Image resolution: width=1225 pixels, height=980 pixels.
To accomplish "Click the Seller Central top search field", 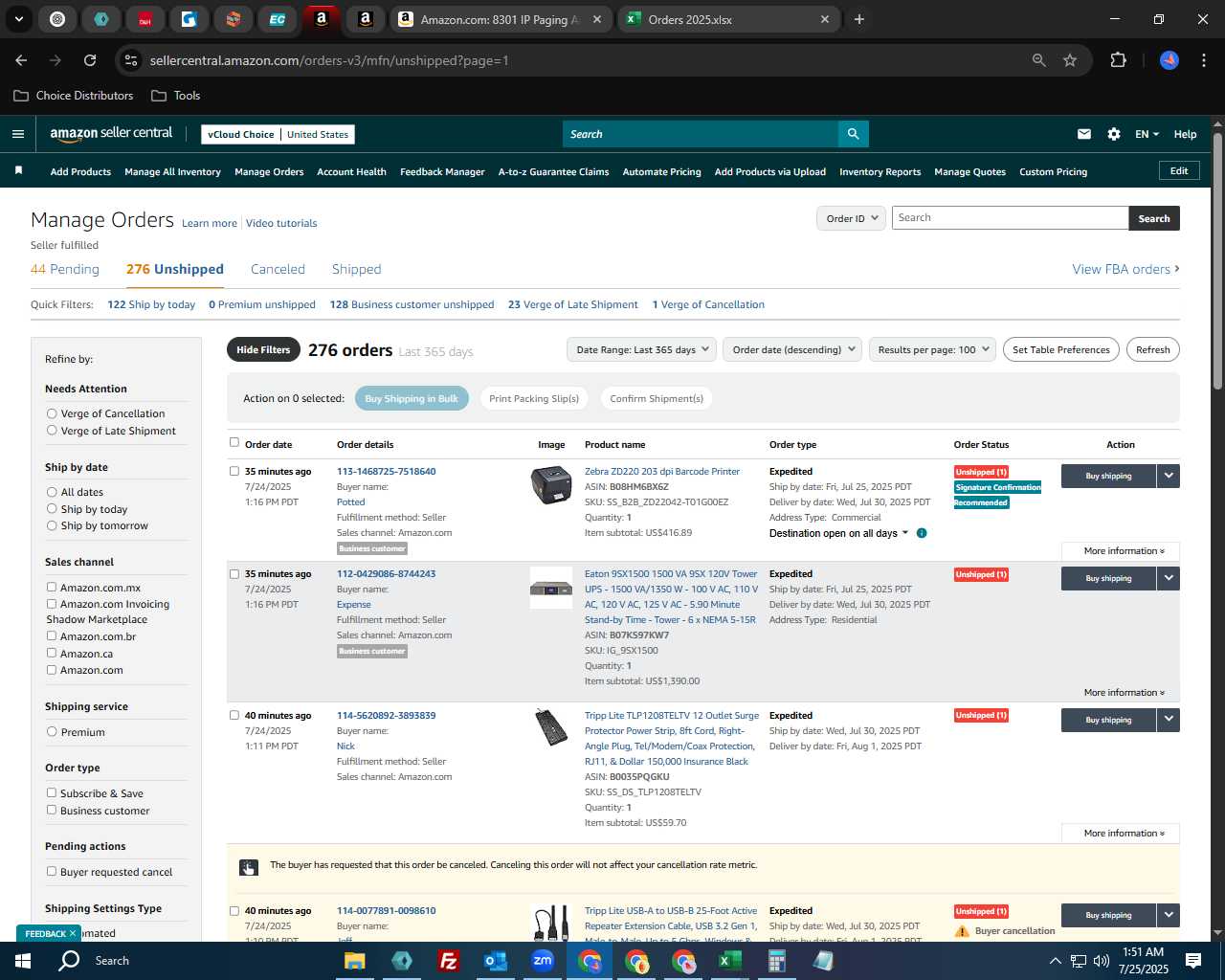I will tap(701, 134).
